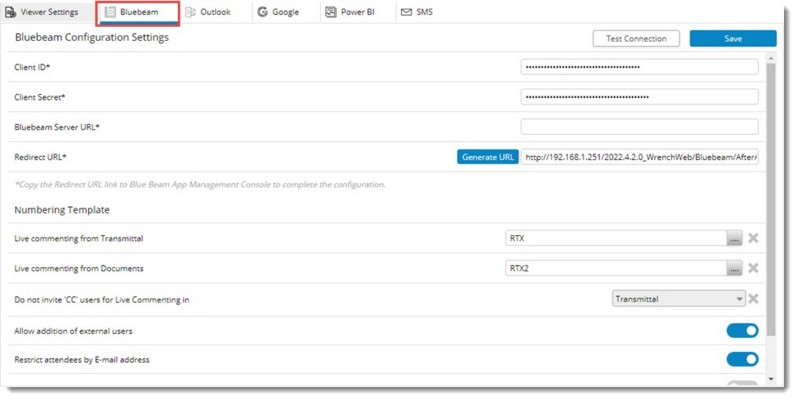The width and height of the screenshot is (796, 399).
Task: Click the Test Connection button
Action: click(x=636, y=39)
